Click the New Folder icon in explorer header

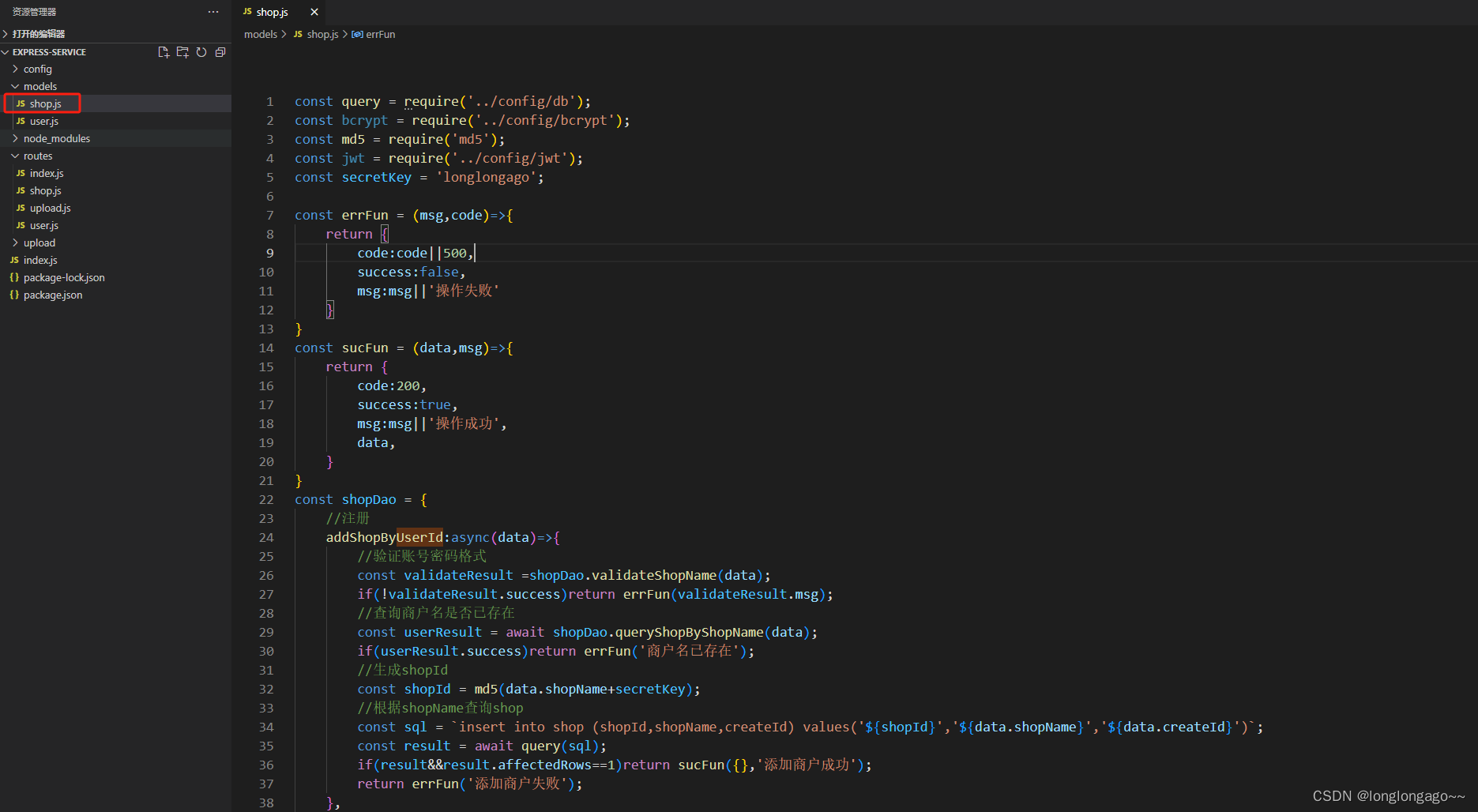[x=182, y=52]
